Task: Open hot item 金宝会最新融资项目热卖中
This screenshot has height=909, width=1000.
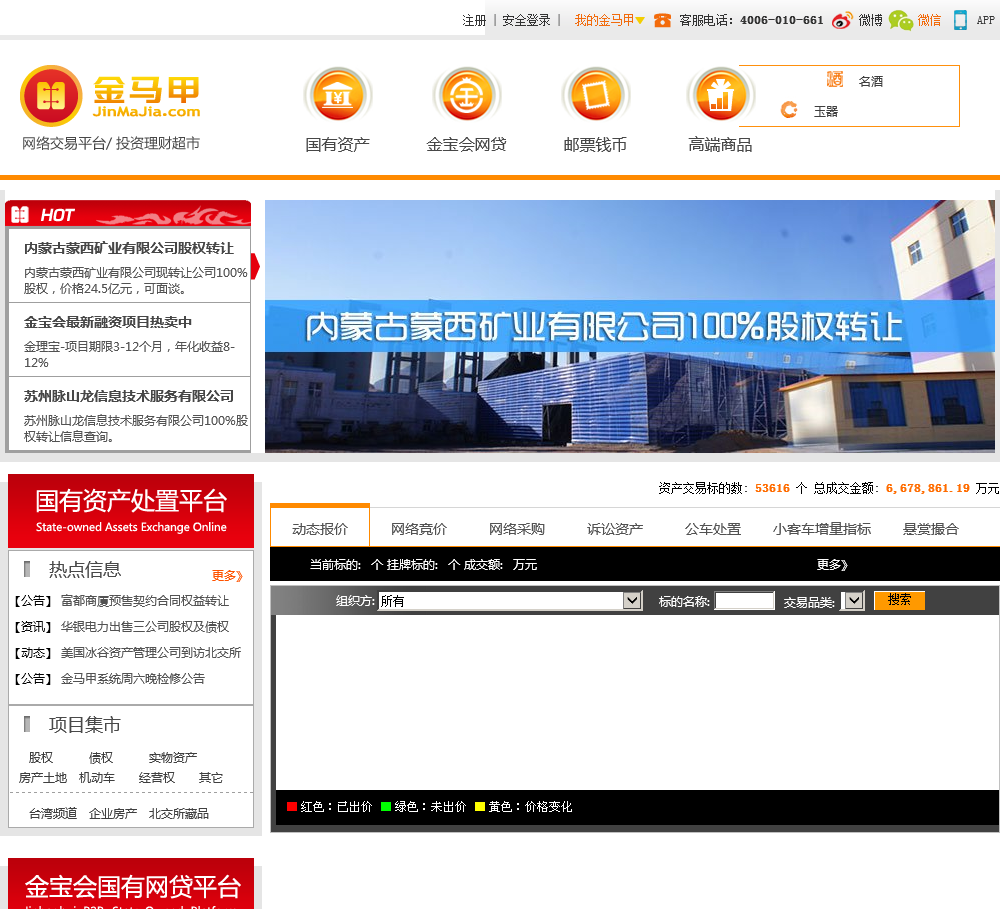Action: point(108,322)
